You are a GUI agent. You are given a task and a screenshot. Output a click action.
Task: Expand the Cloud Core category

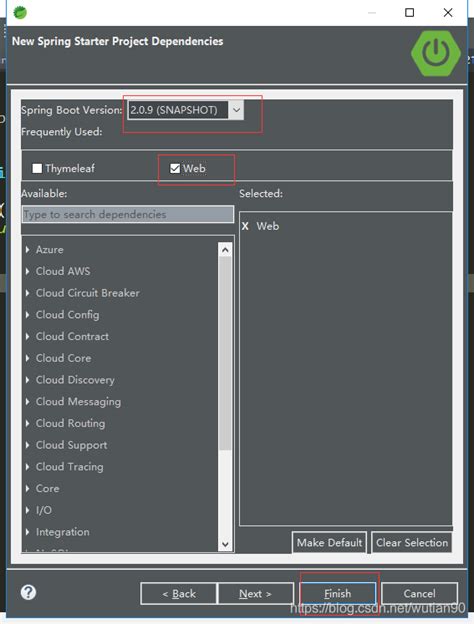point(27,358)
